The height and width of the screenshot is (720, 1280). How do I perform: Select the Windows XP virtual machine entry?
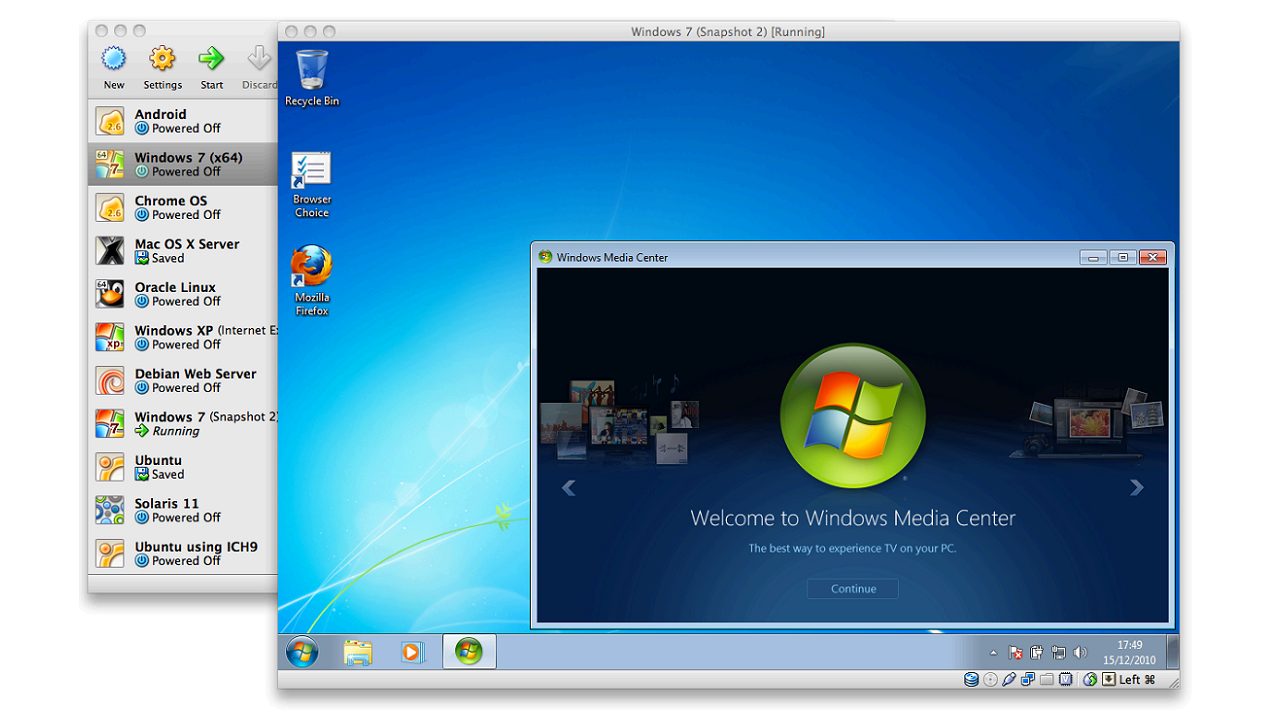tap(183, 337)
